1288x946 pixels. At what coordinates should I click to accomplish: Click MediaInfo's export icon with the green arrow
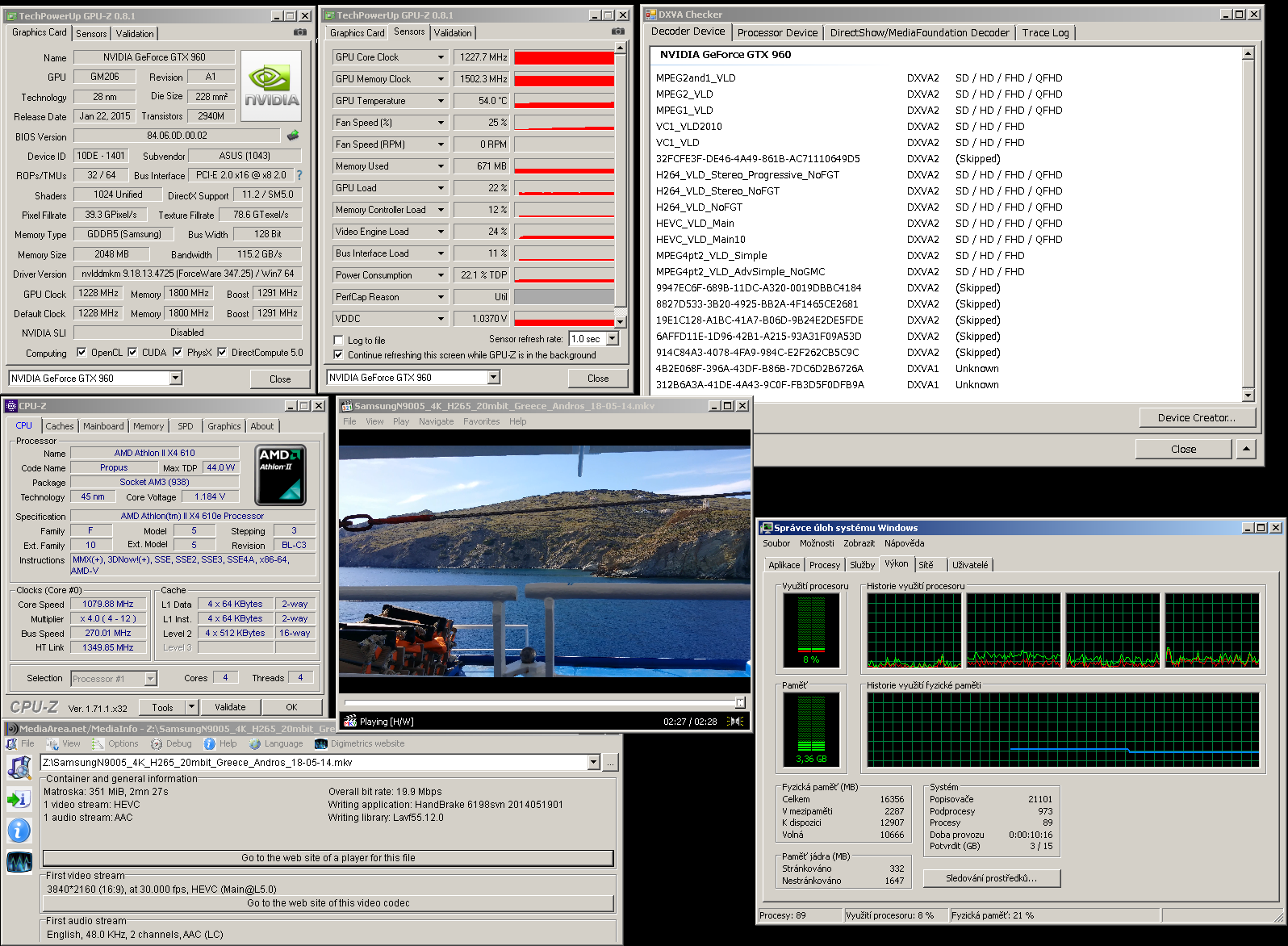click(x=19, y=799)
